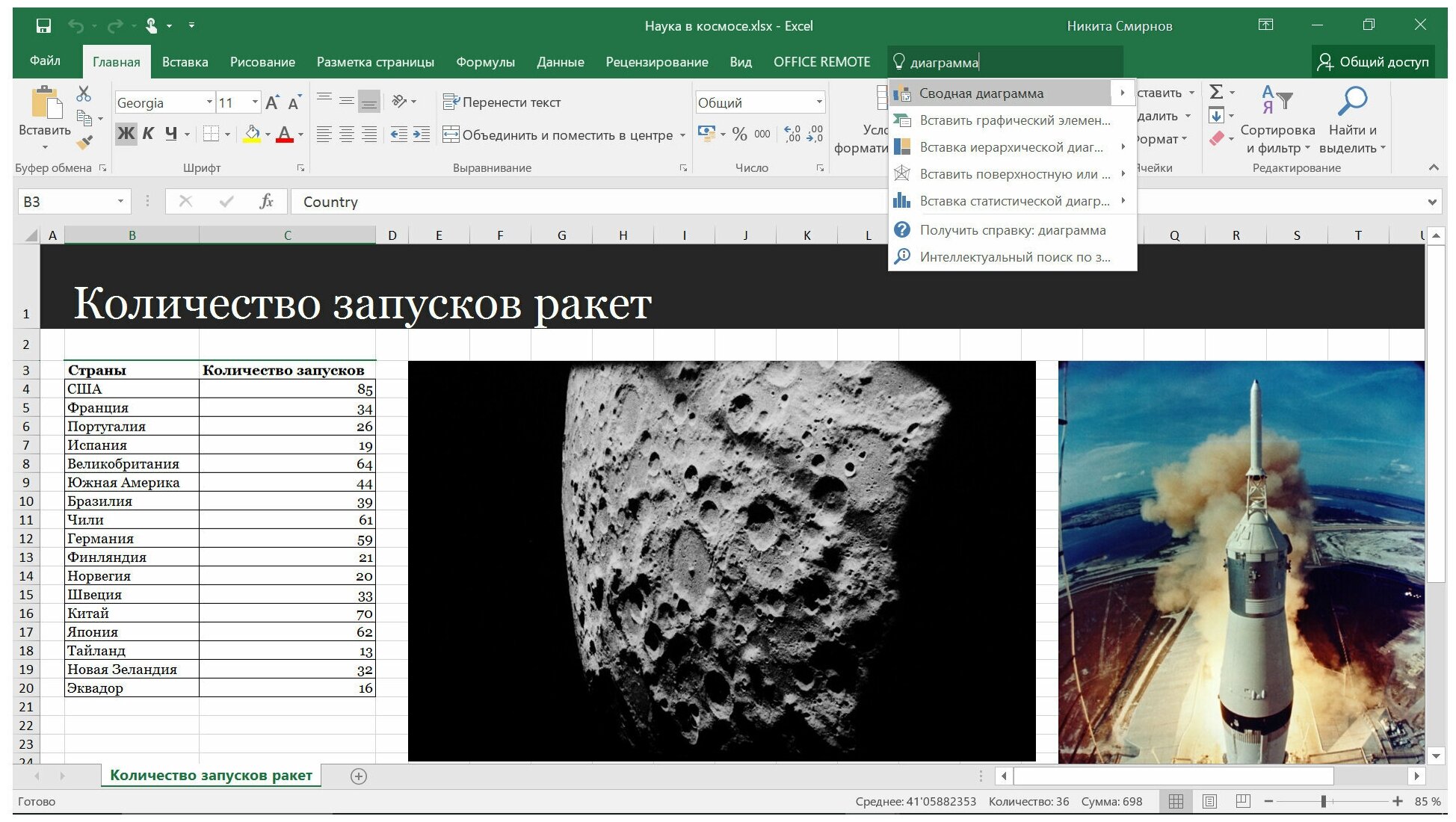The height and width of the screenshot is (822, 1456).
Task: Open Найти и выделить menu
Action: pos(1352,120)
